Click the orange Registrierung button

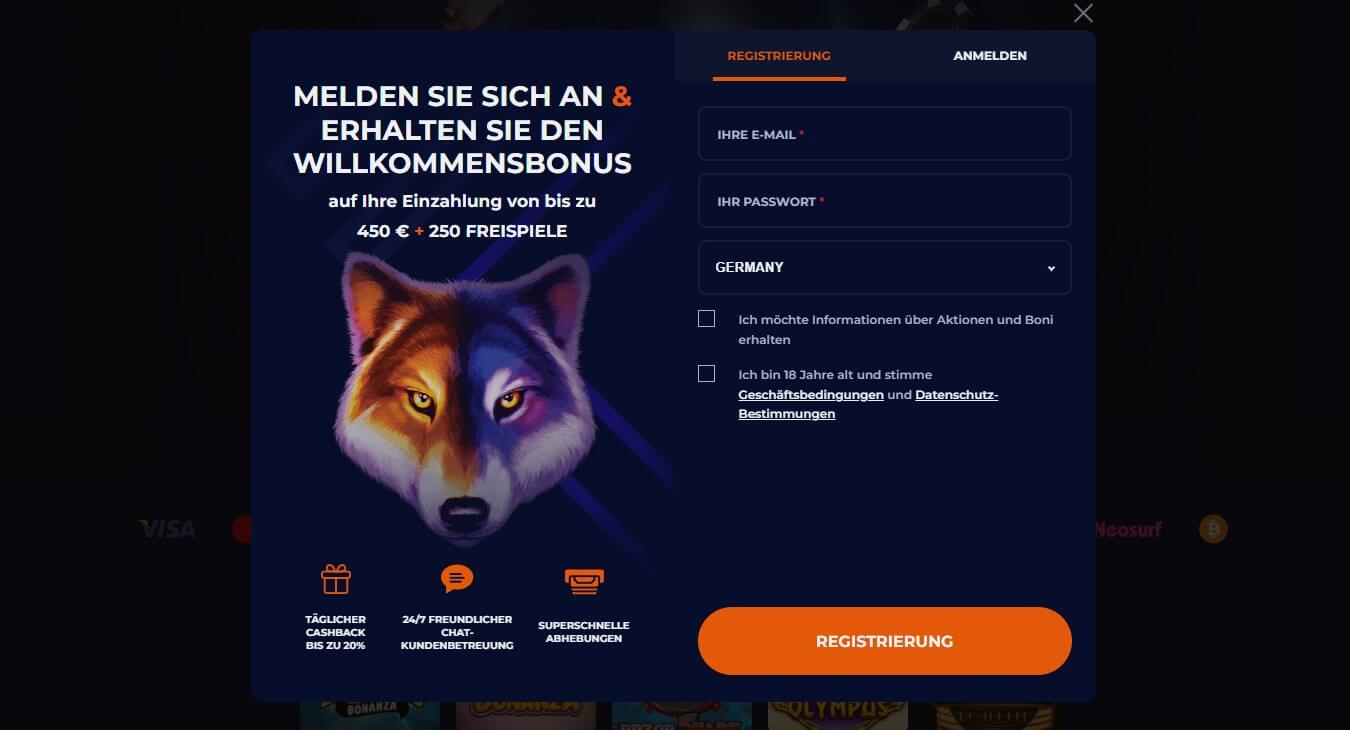(885, 641)
